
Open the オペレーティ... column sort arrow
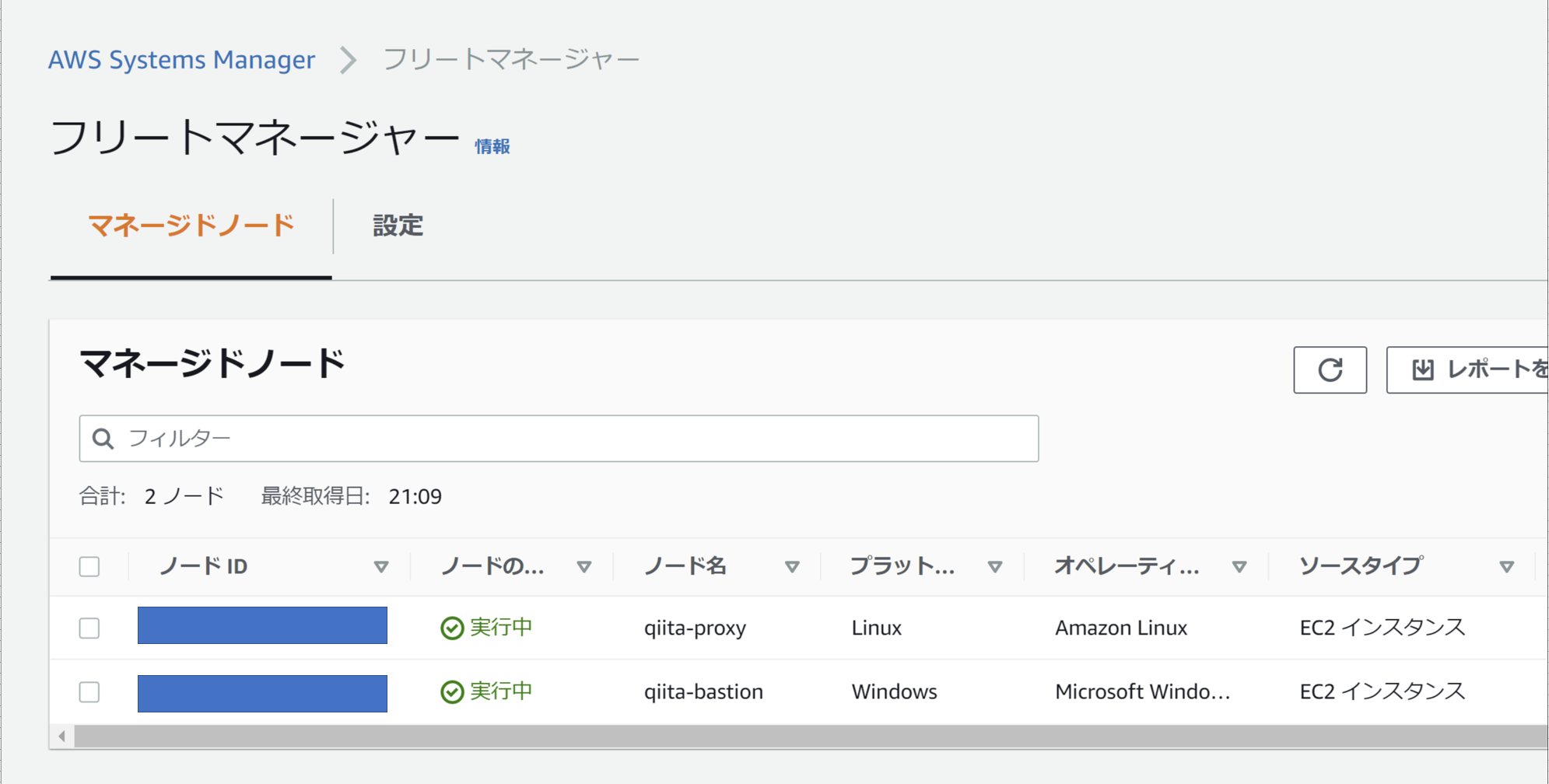pos(1239,567)
